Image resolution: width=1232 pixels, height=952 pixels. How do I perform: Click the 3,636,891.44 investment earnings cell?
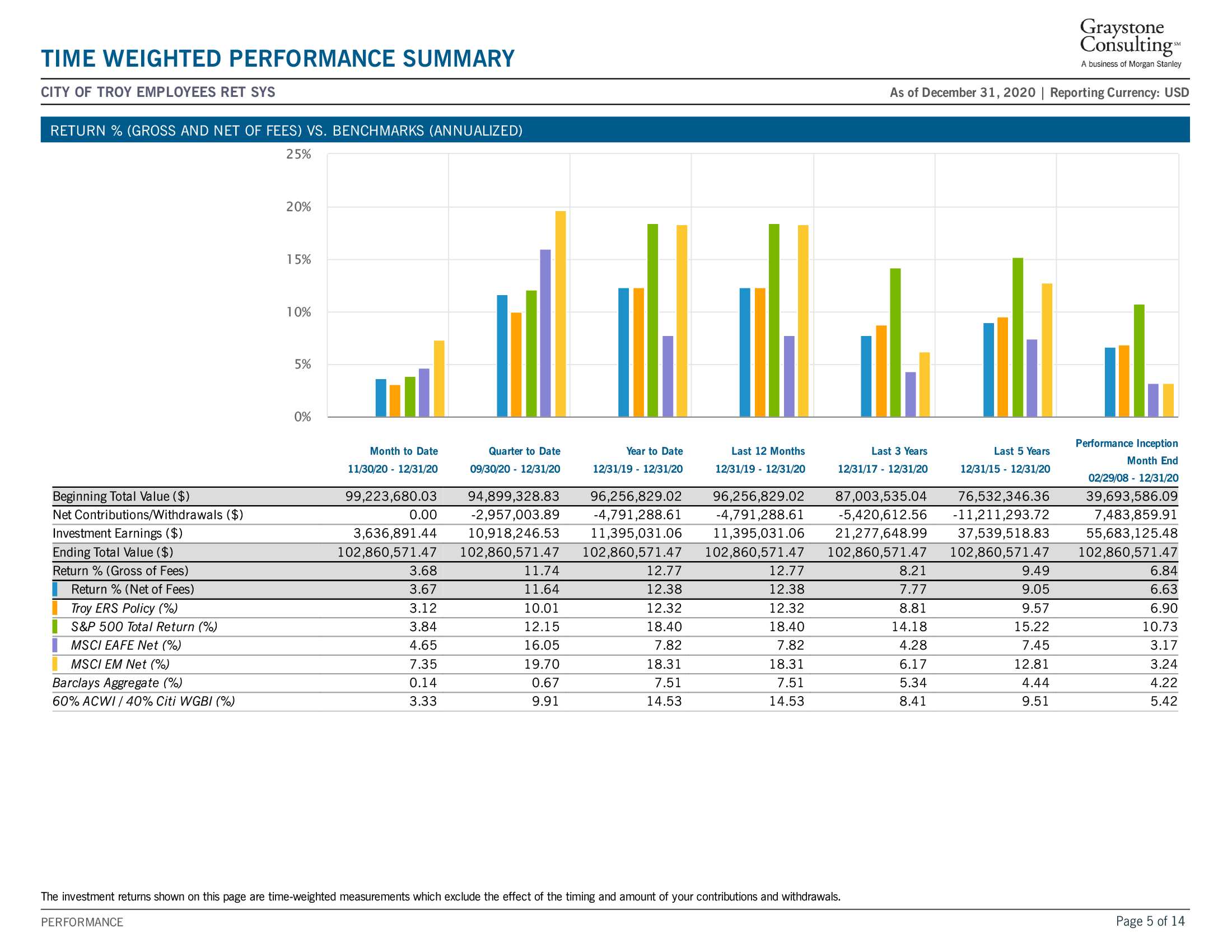(395, 534)
